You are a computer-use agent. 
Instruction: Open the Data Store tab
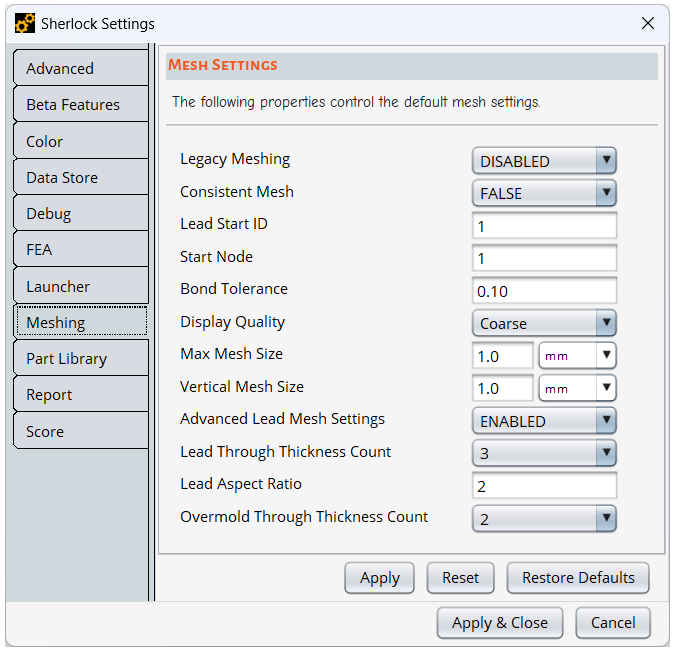pos(81,177)
